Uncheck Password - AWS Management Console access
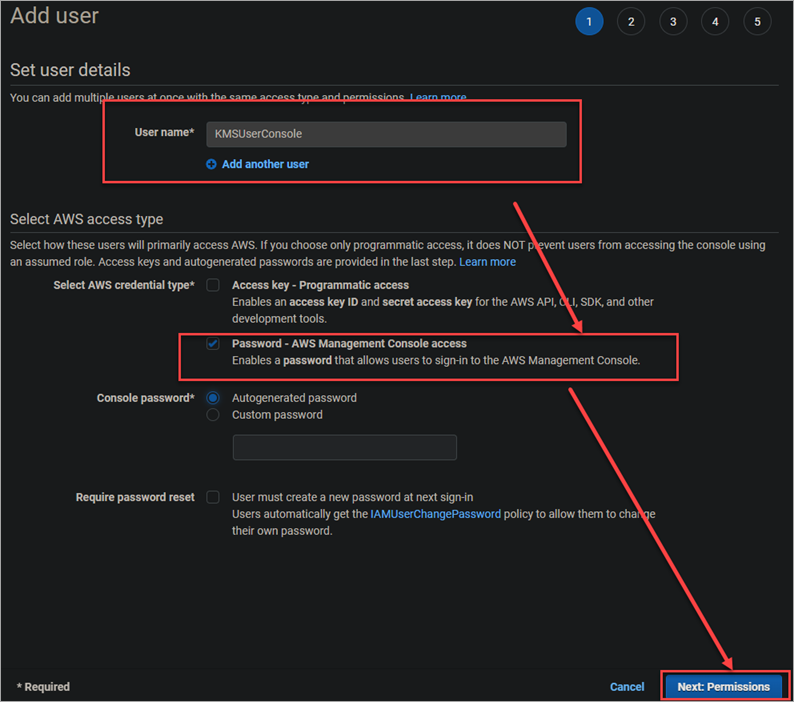Screen dimensions: 794x702 click(x=213, y=343)
